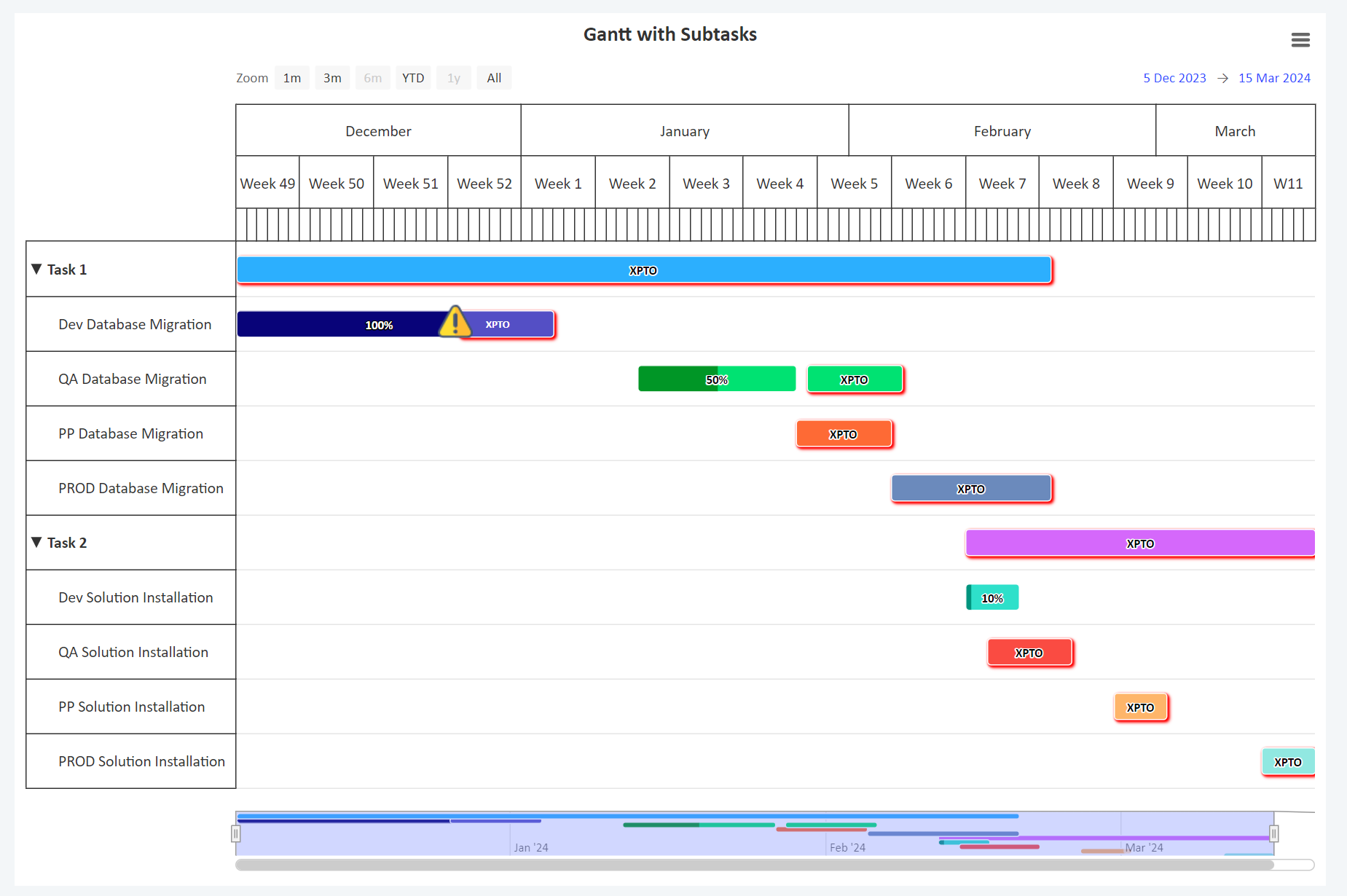Click the All zoom option

pos(494,77)
